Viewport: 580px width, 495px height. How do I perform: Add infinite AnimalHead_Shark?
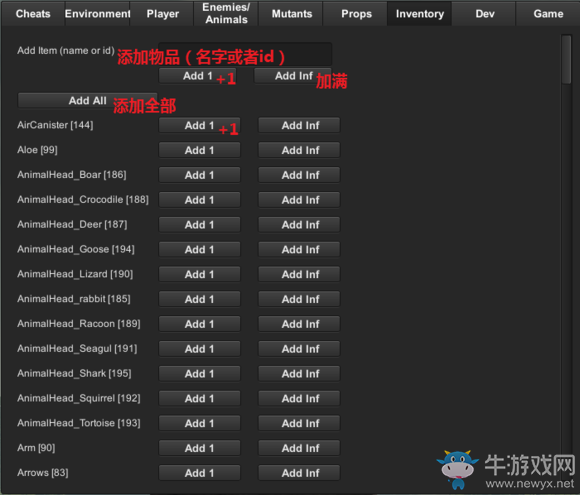point(299,374)
